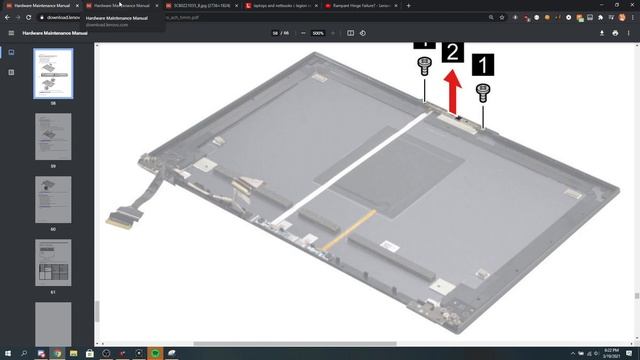Close the jpg image tab
The image size is (640, 360).
click(236, 6)
